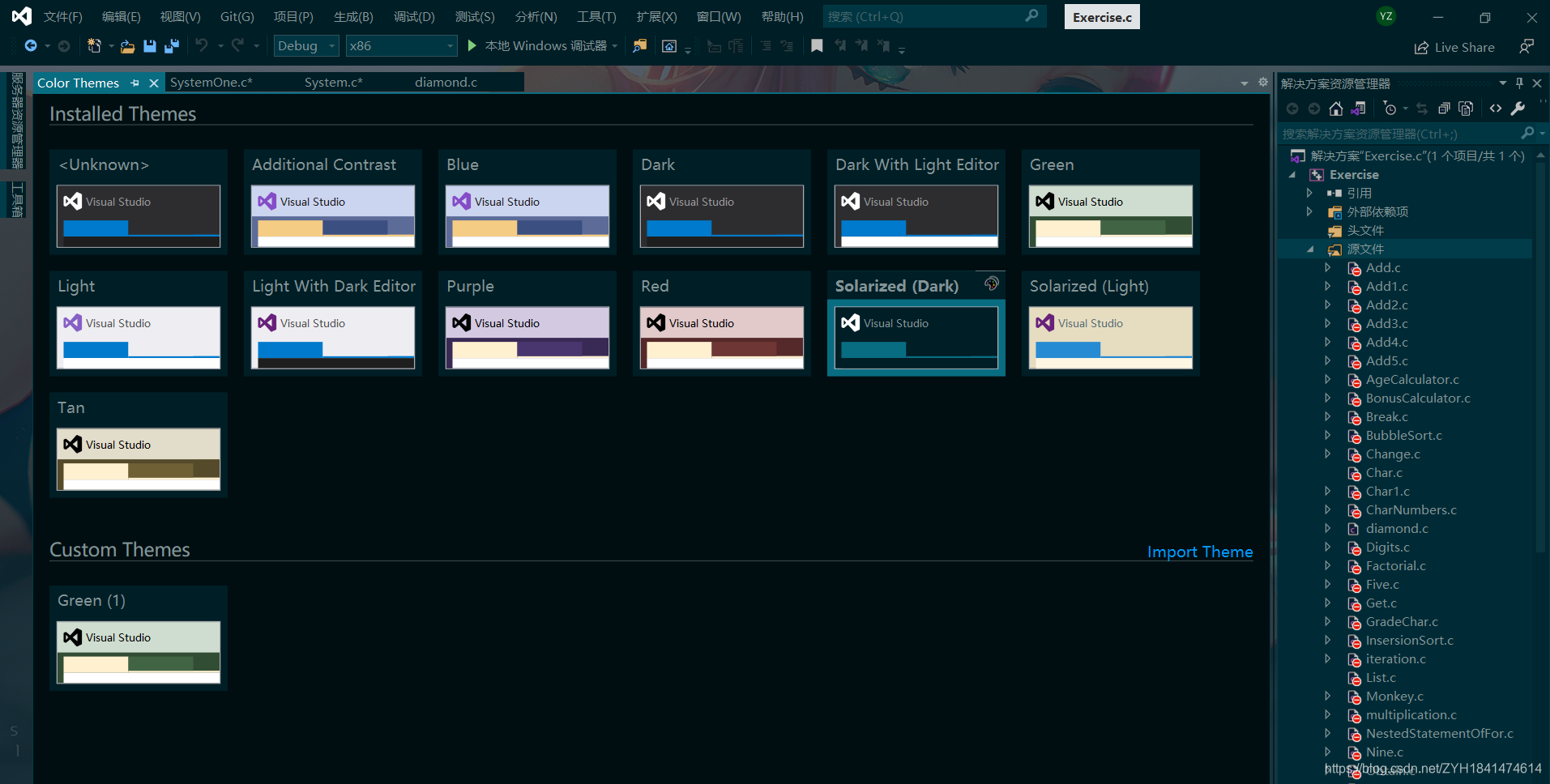Unpin the Color Themes tab

[135, 83]
